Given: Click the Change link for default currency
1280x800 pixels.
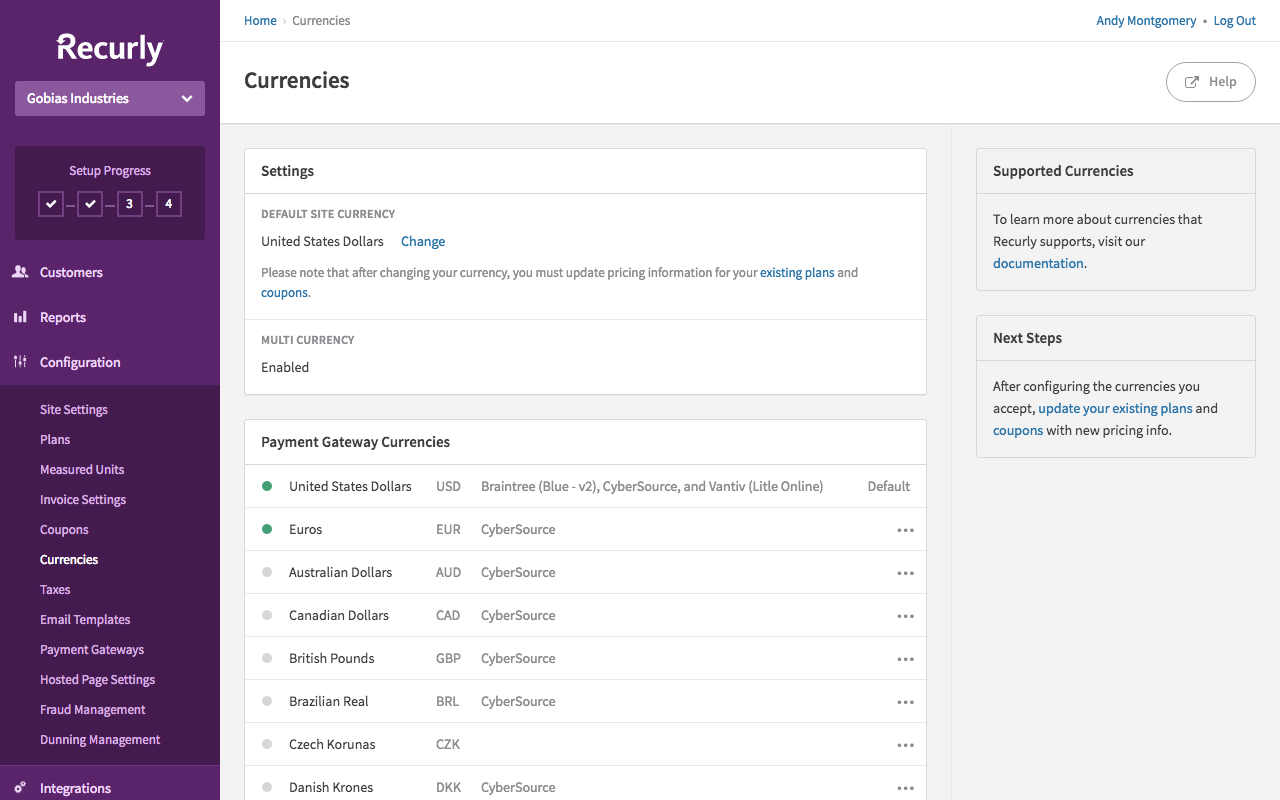Looking at the screenshot, I should point(422,241).
